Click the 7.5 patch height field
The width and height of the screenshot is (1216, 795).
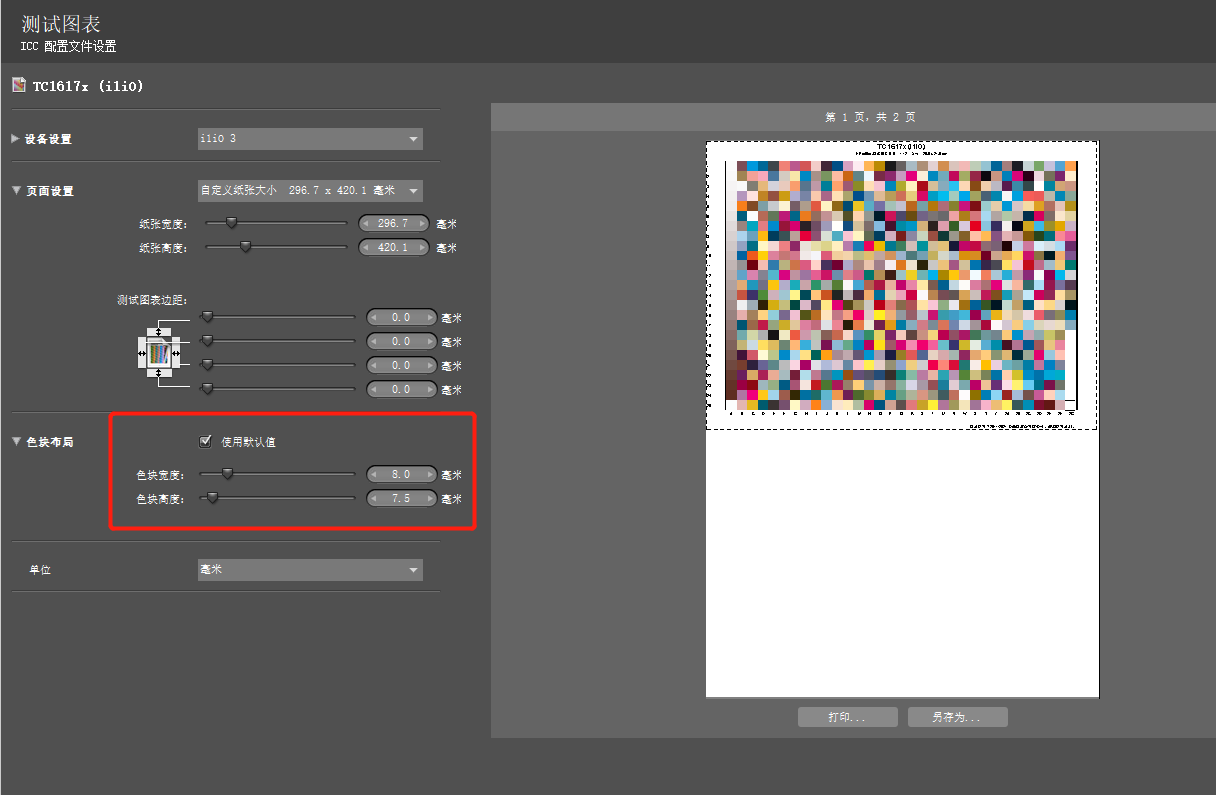(402, 498)
